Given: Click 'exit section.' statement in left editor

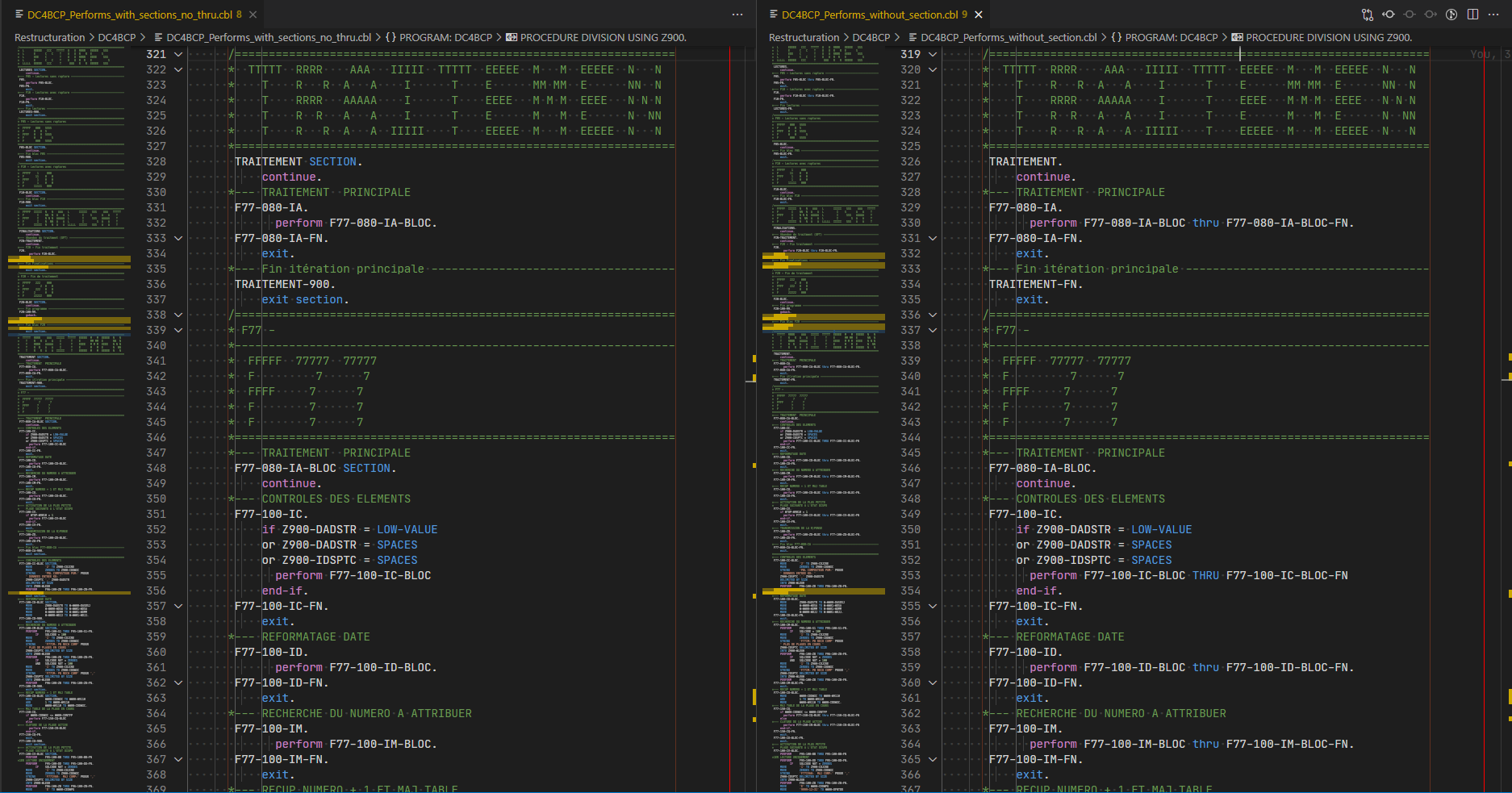Looking at the screenshot, I should tap(306, 299).
